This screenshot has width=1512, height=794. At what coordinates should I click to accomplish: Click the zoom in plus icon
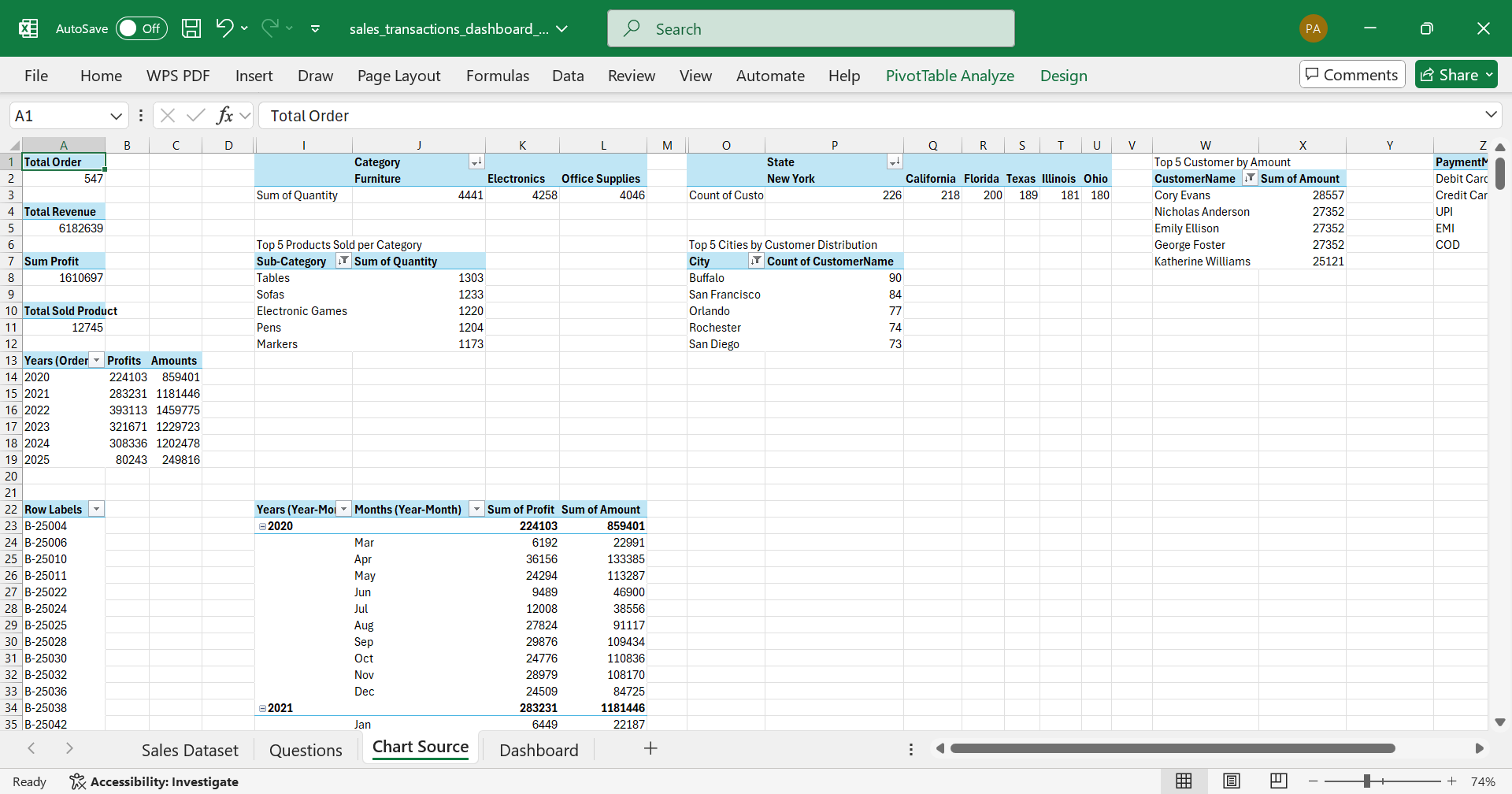pyautogui.click(x=1451, y=781)
